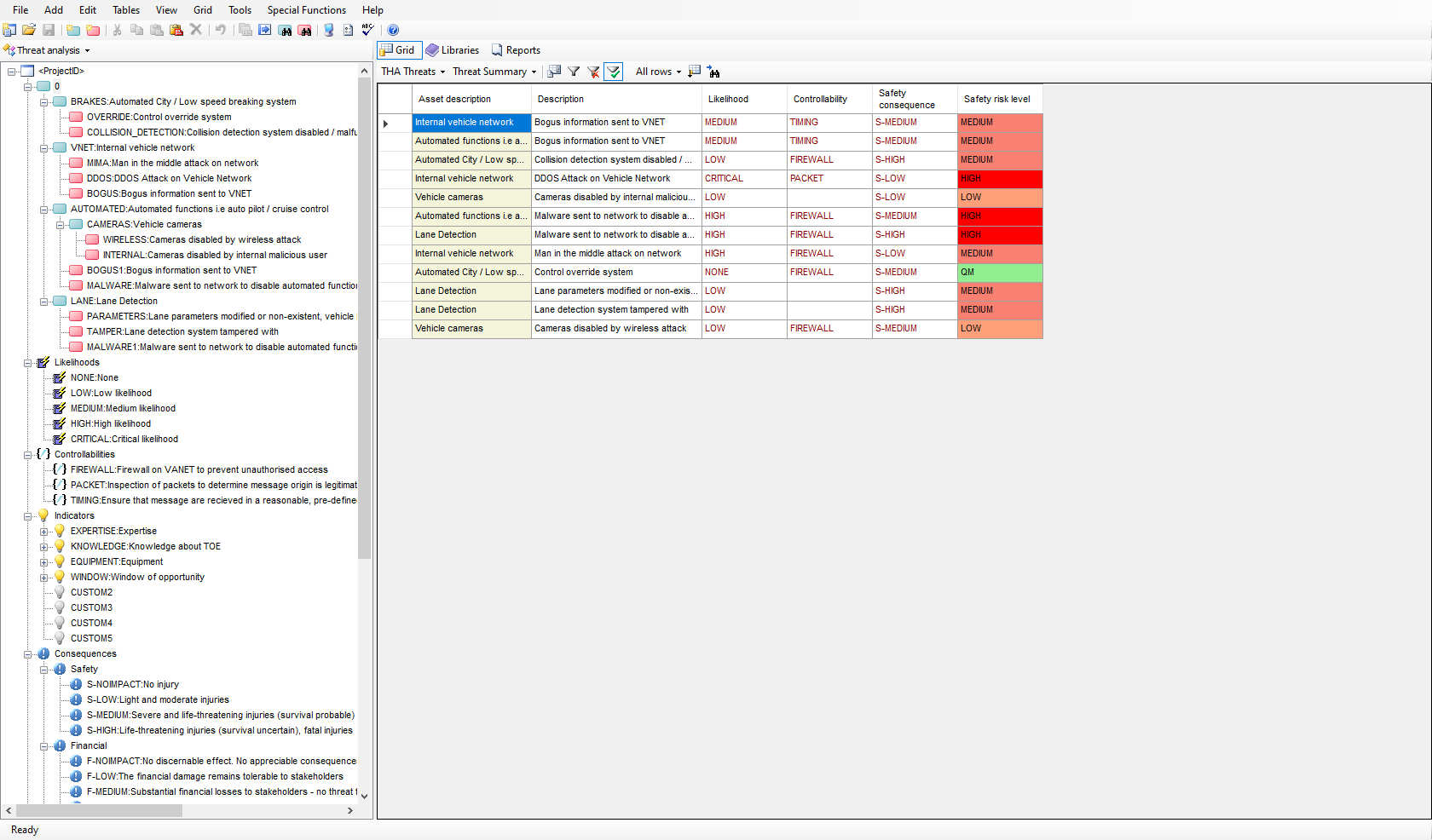Expand the EXPERTISE indicator node
The width and height of the screenshot is (1432, 840).
[44, 532]
